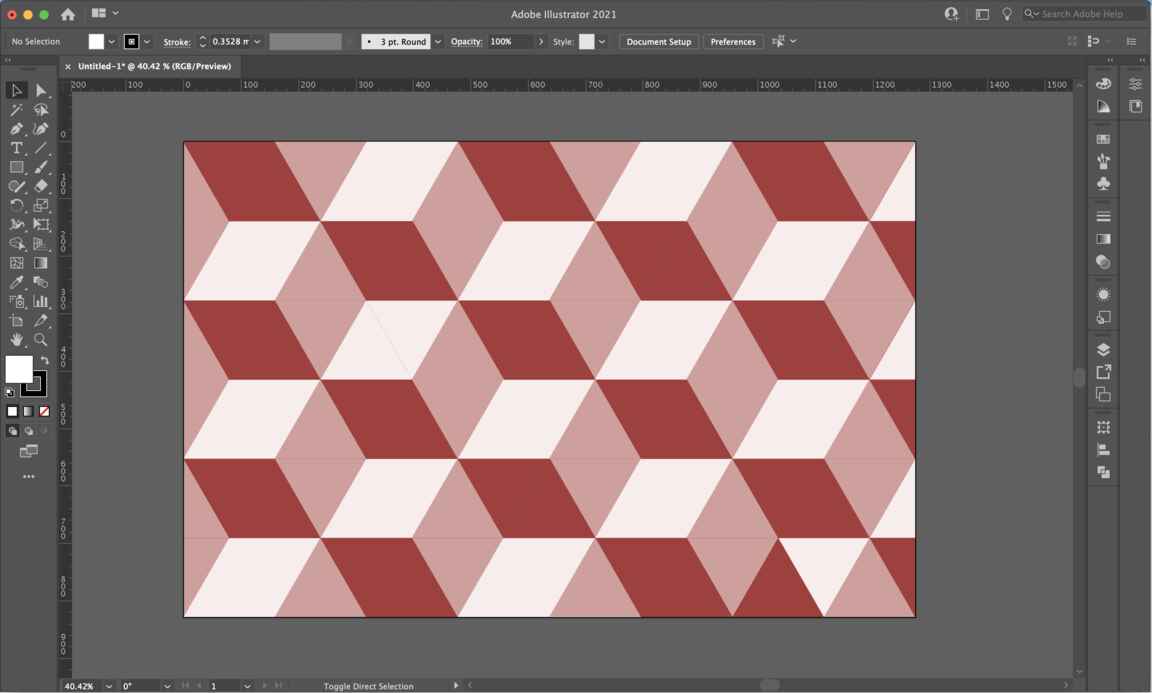Select the Selection tool arrow
The height and width of the screenshot is (693, 1152).
(16, 90)
